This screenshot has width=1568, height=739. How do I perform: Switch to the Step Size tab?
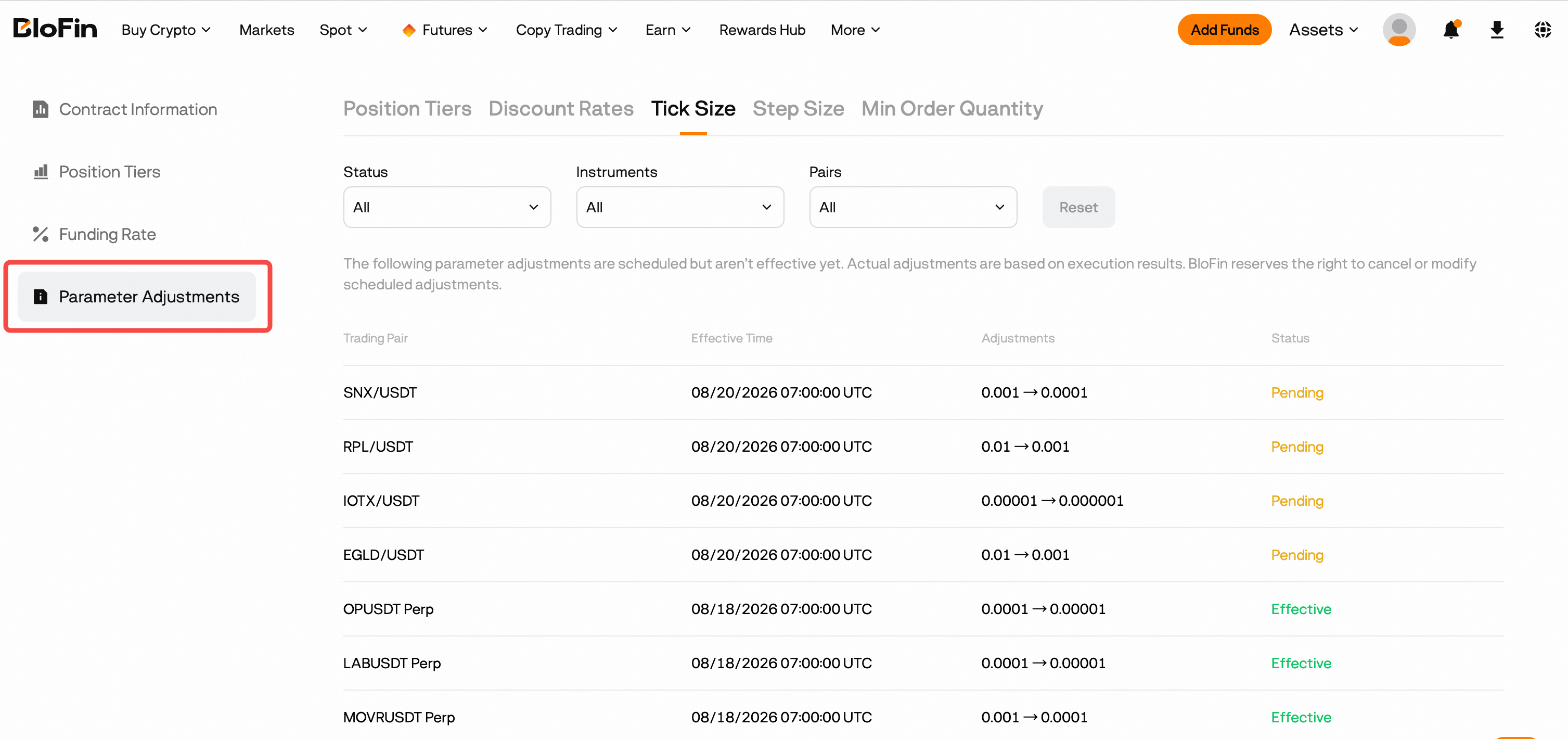[x=798, y=108]
